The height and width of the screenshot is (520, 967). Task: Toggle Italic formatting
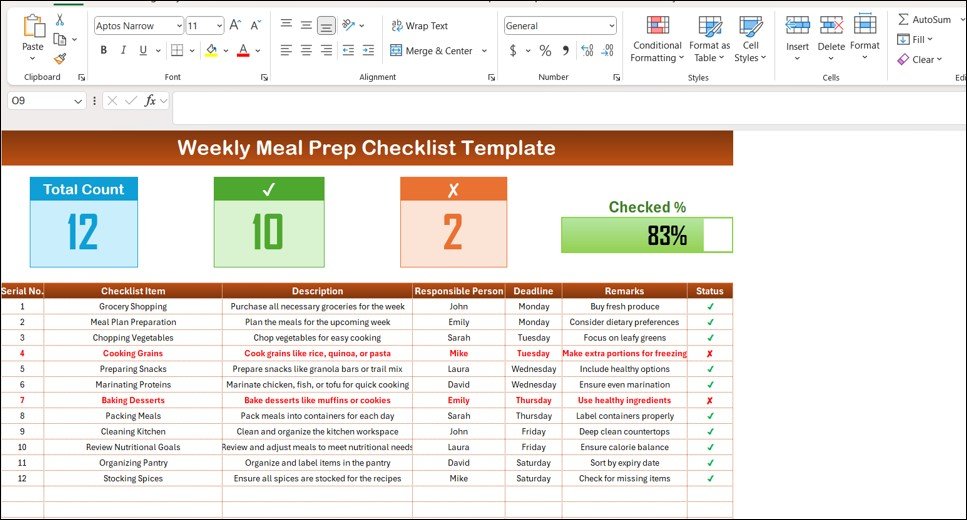[123, 51]
